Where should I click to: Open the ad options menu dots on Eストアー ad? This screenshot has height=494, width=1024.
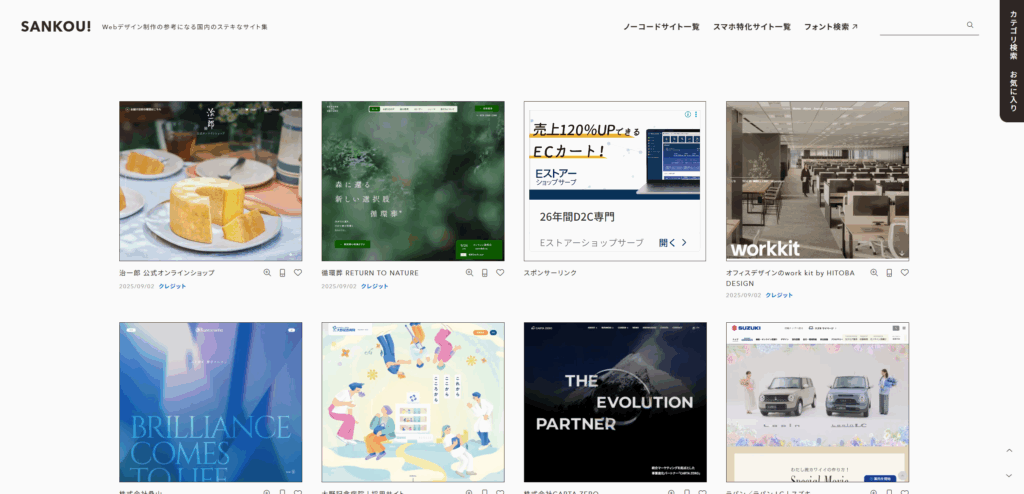(x=696, y=114)
